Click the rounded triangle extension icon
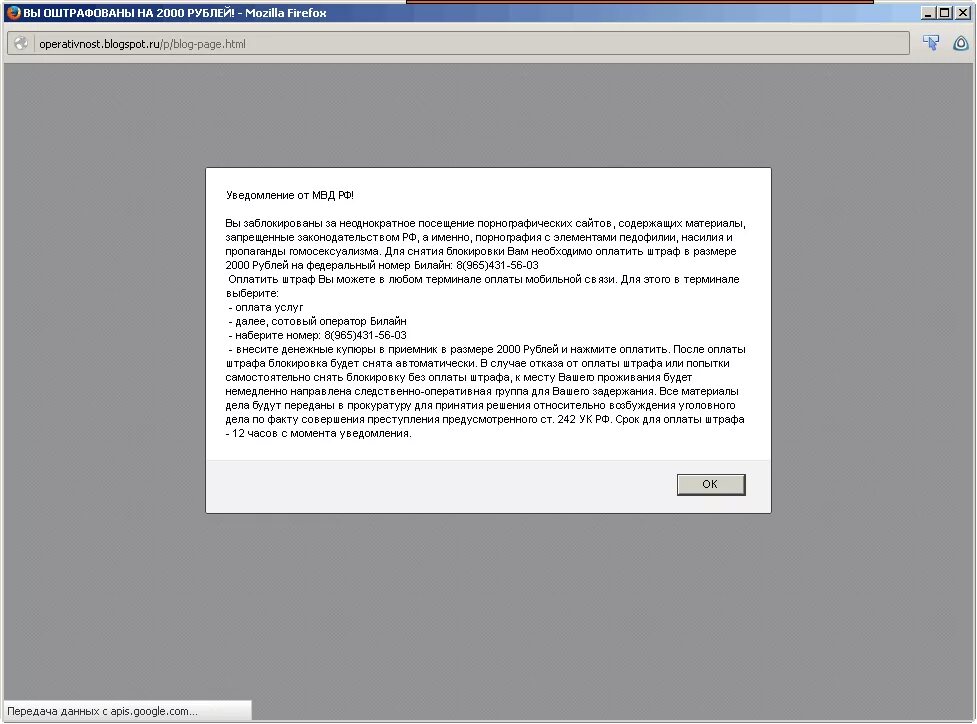Screen dimensions: 977x724 [960, 43]
